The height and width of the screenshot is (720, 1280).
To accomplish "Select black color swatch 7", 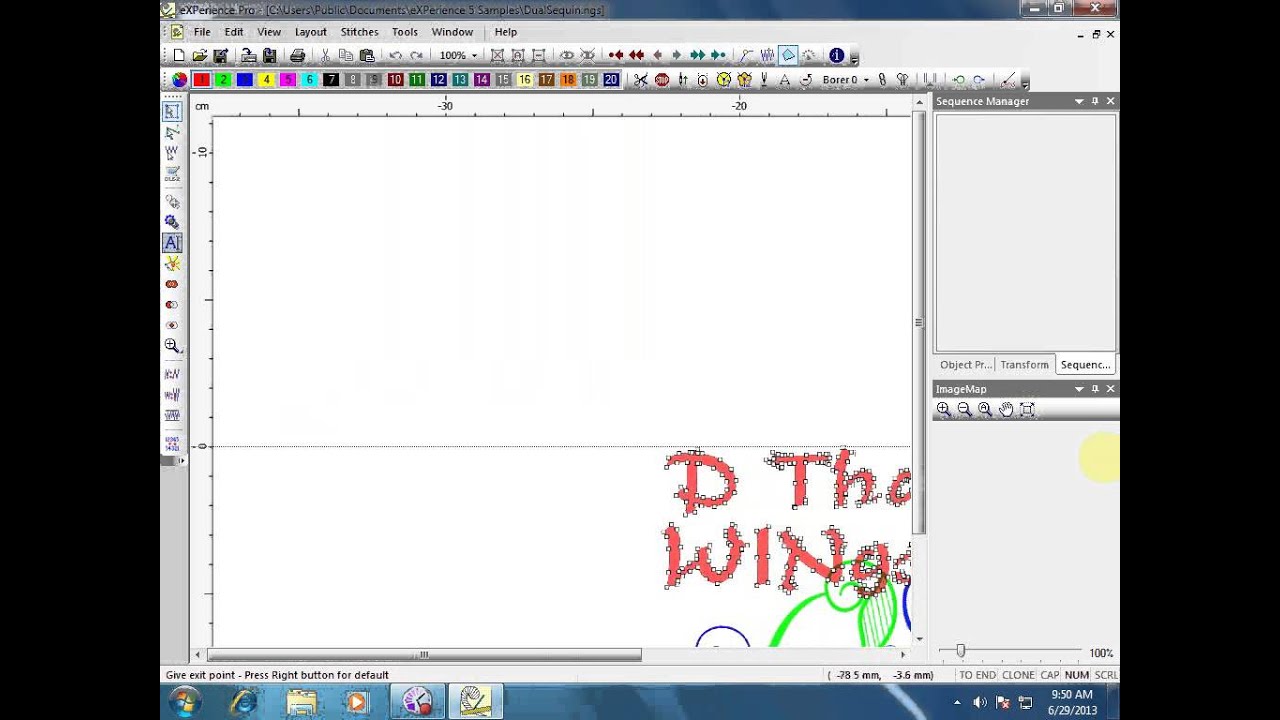I will pyautogui.click(x=331, y=80).
